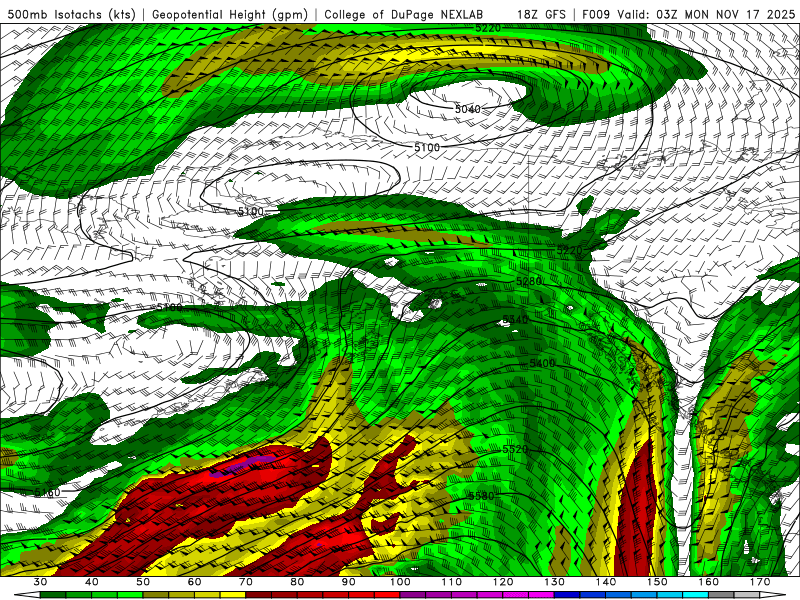Select the 5220 contour label at the top edge
Viewport: 800px width, 600px height.
click(x=488, y=28)
